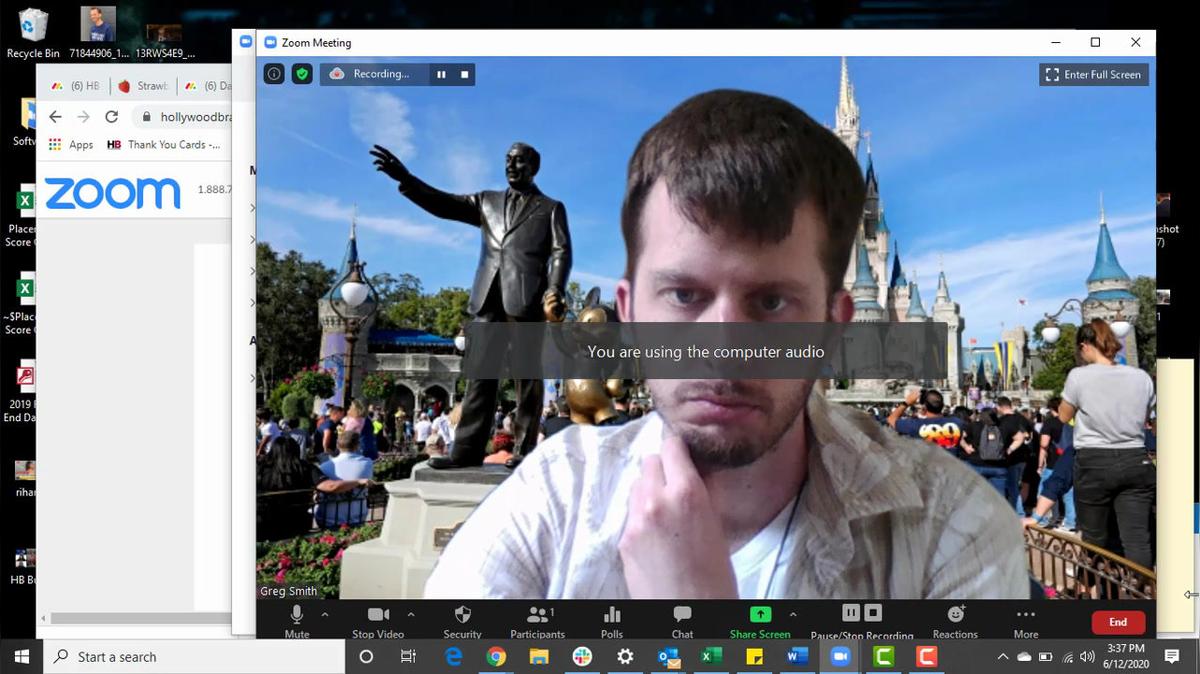This screenshot has height=674, width=1200.
Task: Show hidden system tray icons
Action: click(1003, 657)
